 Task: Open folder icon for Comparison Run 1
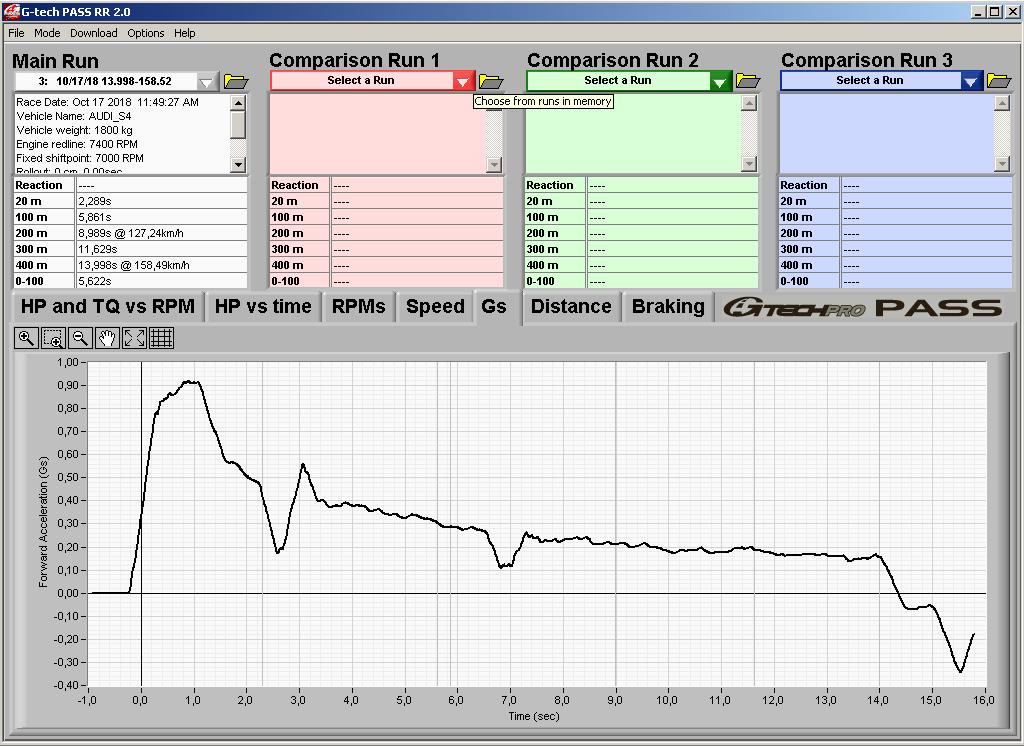(x=490, y=81)
